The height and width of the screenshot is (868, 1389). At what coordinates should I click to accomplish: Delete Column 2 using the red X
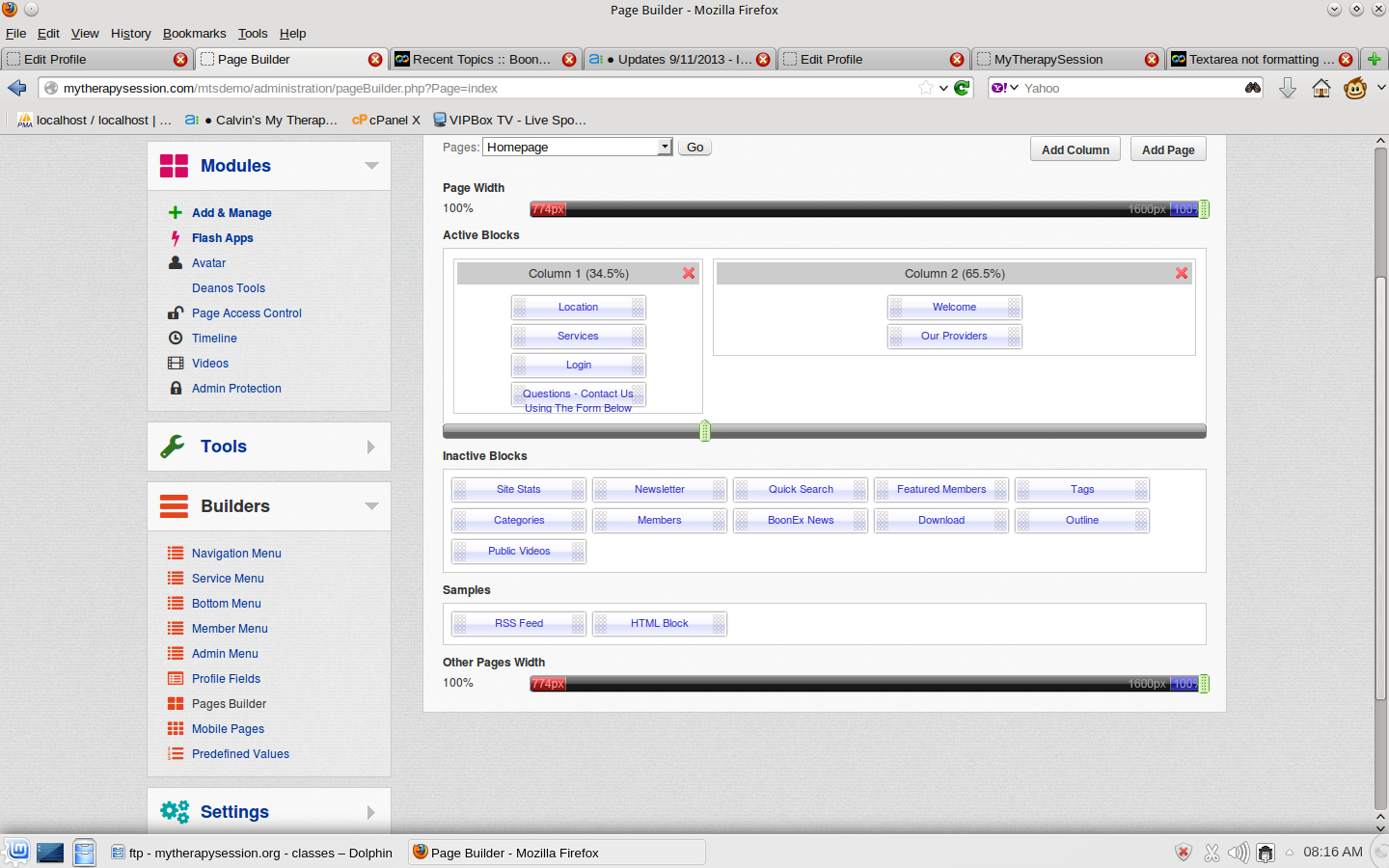tap(1182, 274)
